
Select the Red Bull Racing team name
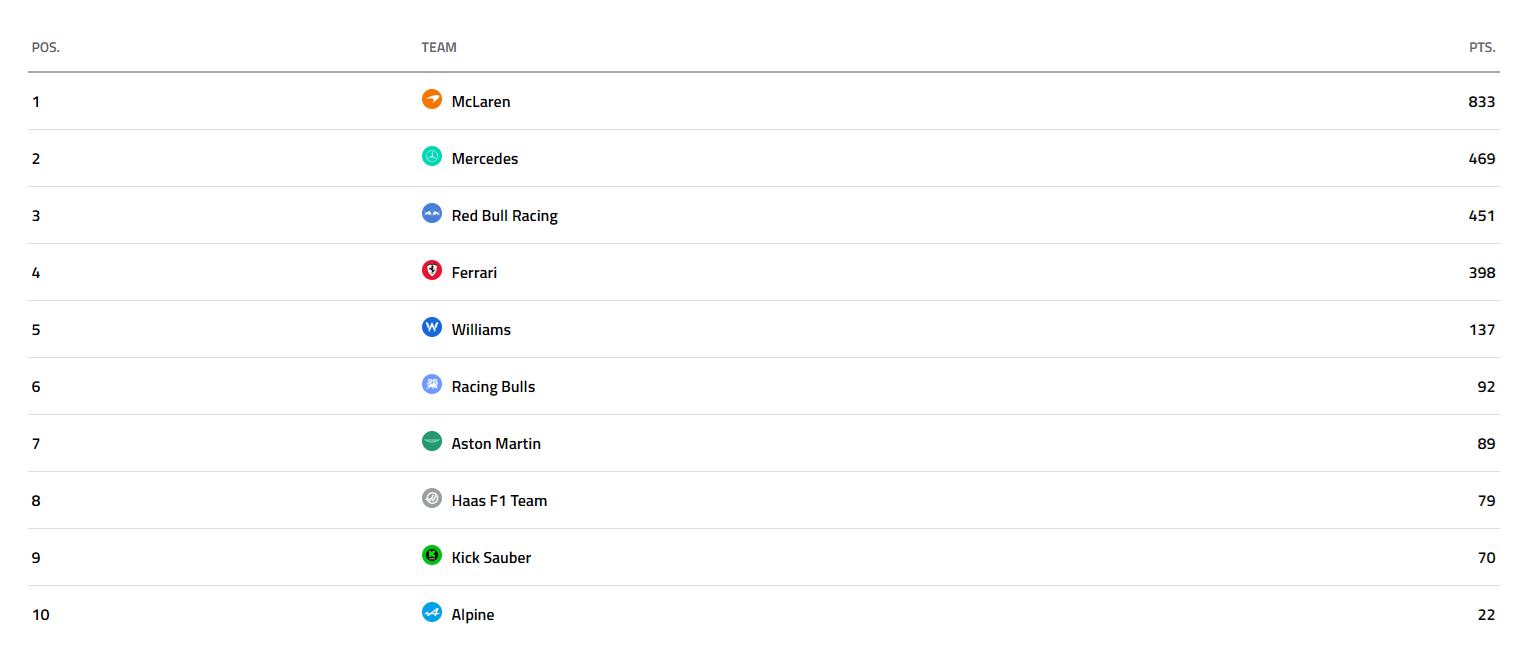[x=505, y=216]
